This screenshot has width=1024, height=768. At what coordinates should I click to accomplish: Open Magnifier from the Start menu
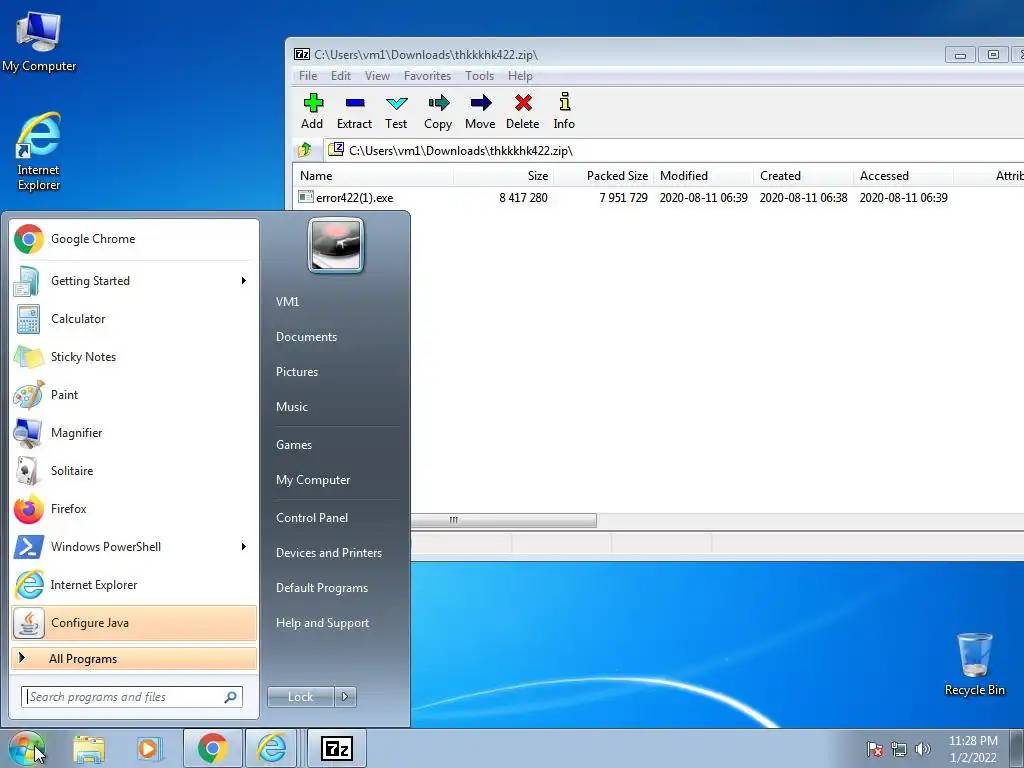(x=134, y=433)
